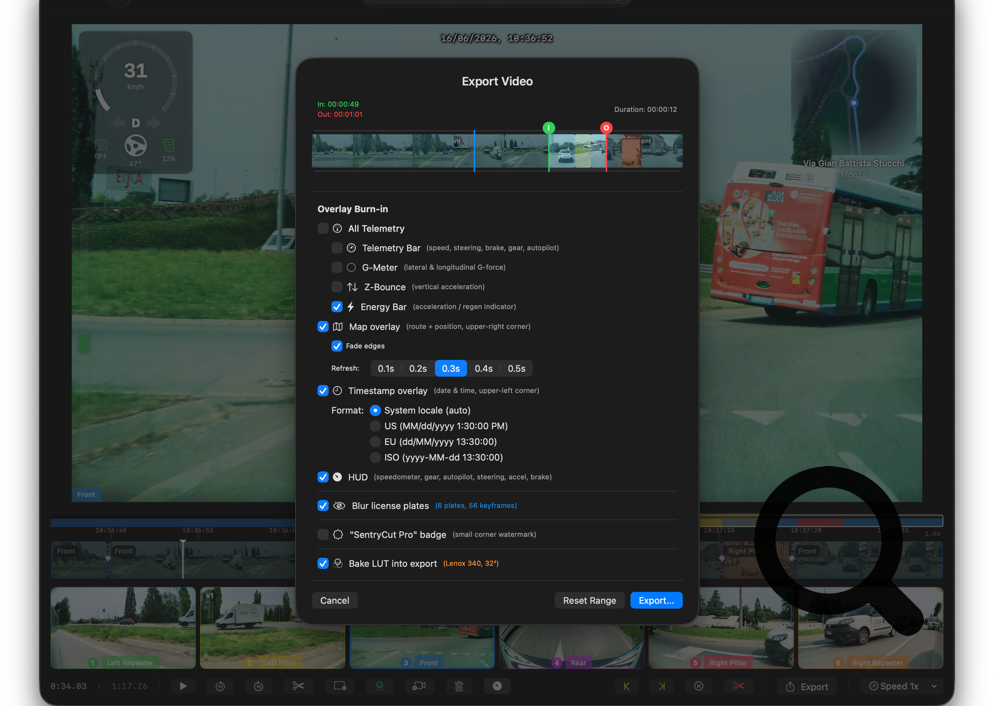Enable the "SentryCut Pro" badge checkbox

323,534
